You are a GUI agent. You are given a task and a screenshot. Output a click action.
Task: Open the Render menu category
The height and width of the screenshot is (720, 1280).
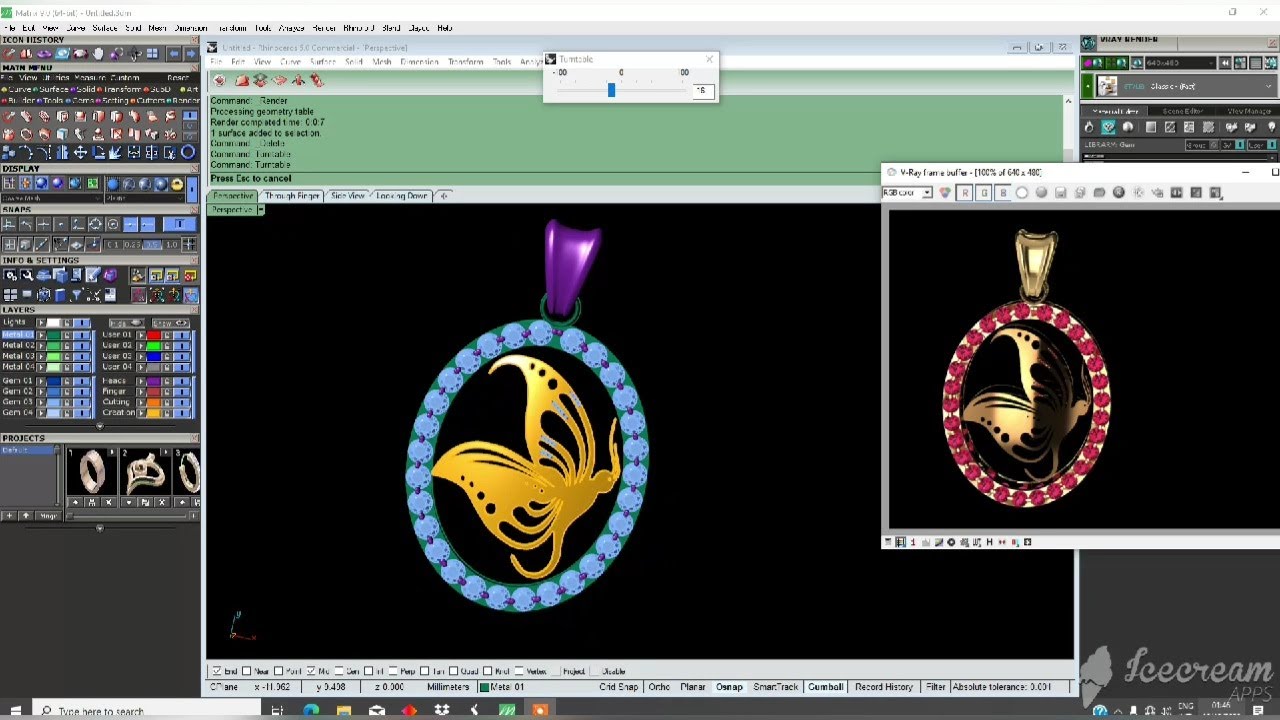[x=184, y=100]
